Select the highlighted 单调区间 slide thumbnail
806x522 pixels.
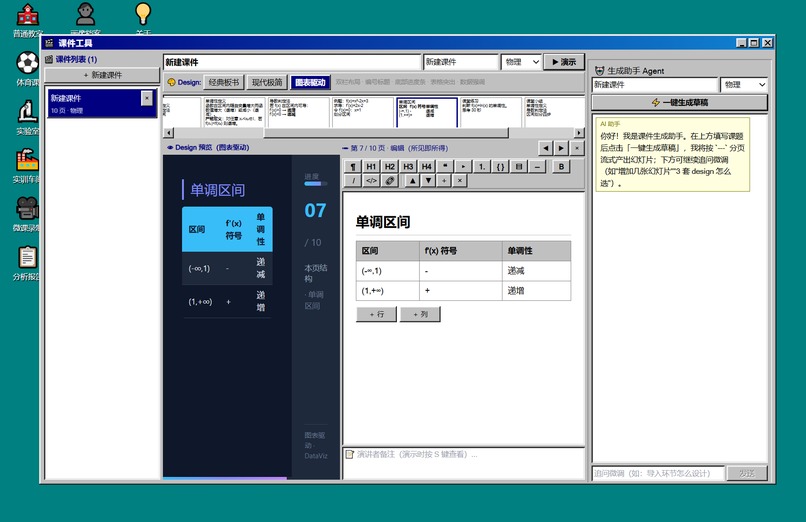(x=427, y=112)
